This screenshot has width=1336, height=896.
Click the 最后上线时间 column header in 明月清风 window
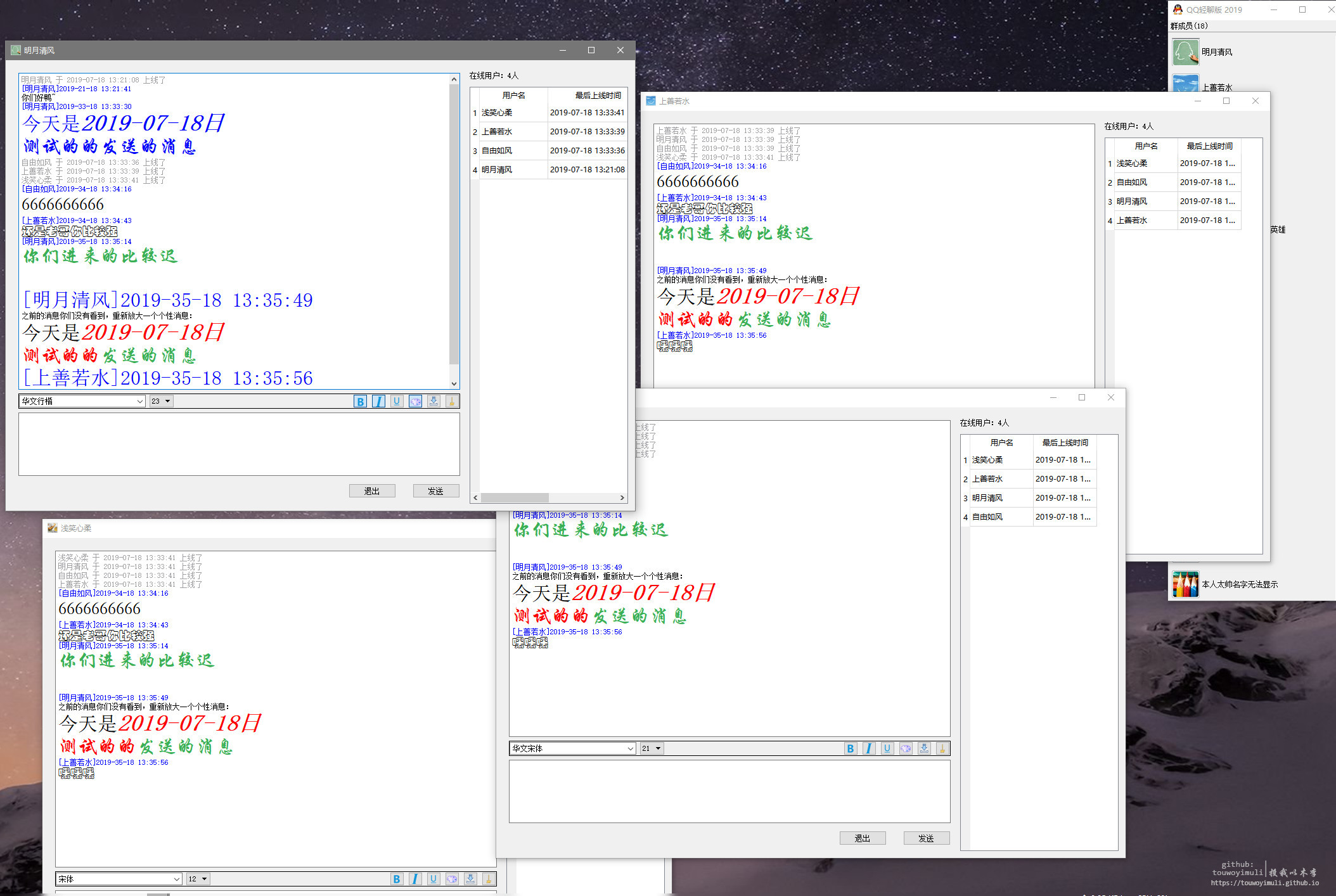pos(598,96)
